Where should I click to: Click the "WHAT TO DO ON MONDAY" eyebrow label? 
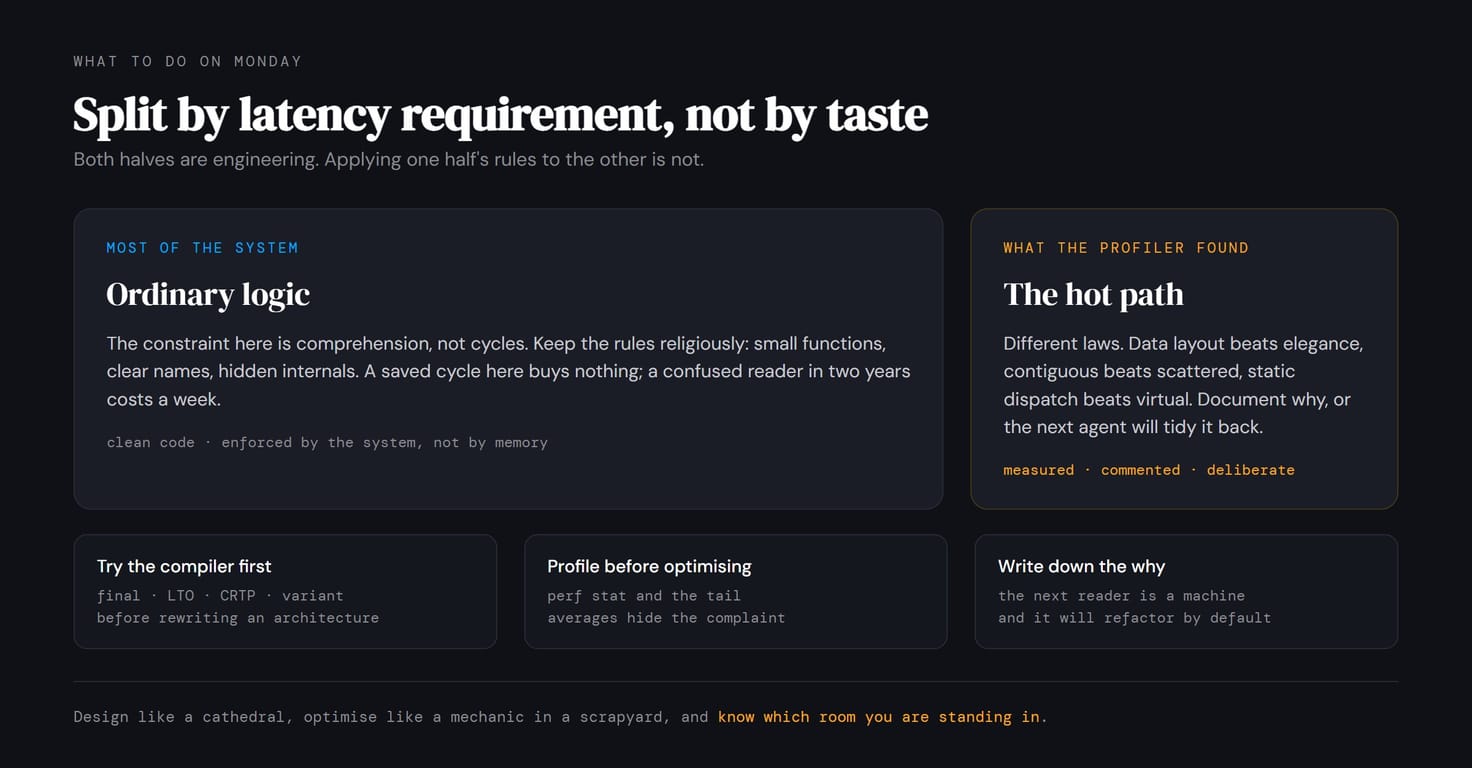[187, 61]
